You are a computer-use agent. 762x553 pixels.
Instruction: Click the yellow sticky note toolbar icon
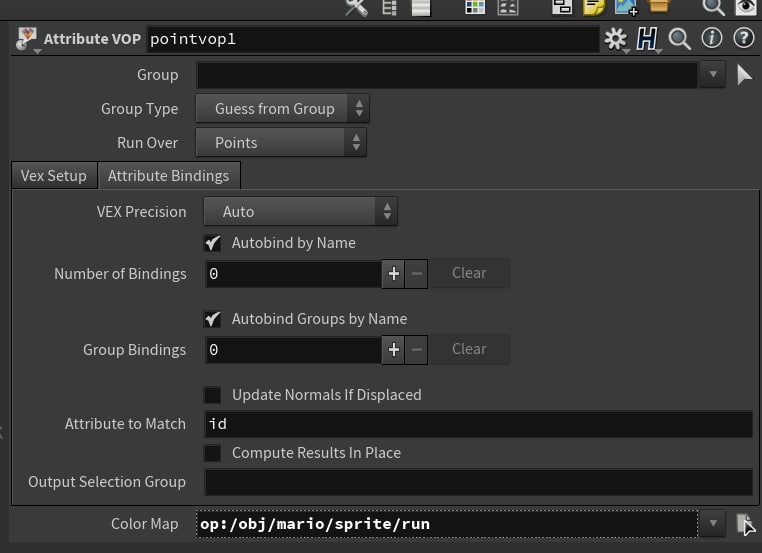point(594,7)
